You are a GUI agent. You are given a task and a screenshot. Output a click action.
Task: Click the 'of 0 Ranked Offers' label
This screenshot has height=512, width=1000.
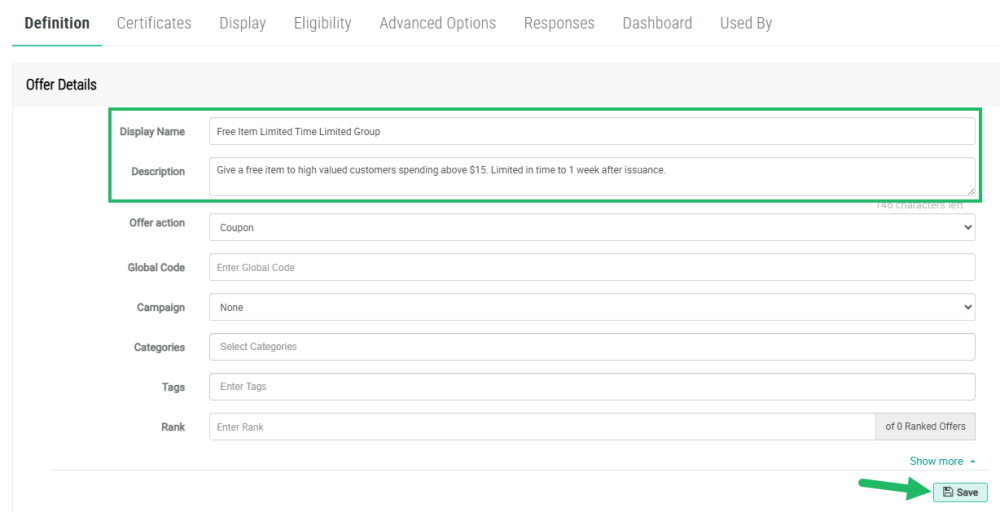[x=925, y=427]
